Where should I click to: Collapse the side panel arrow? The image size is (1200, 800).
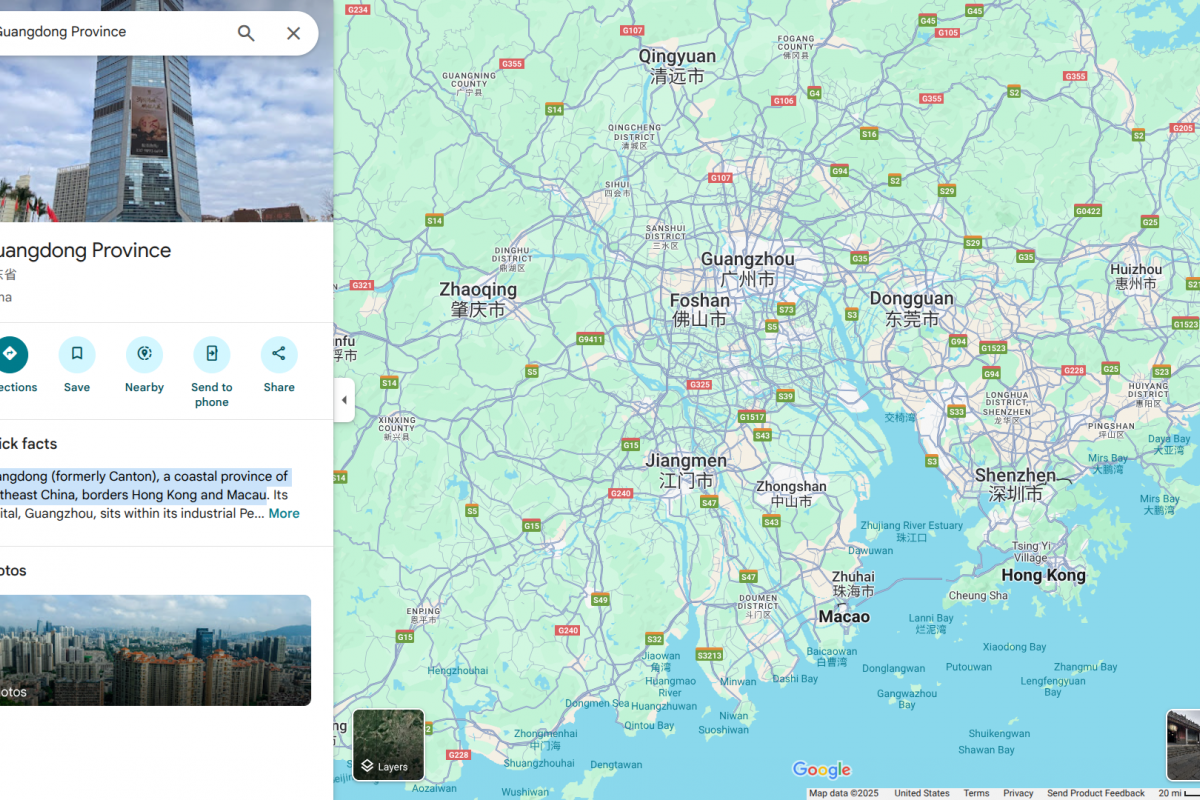[x=344, y=400]
